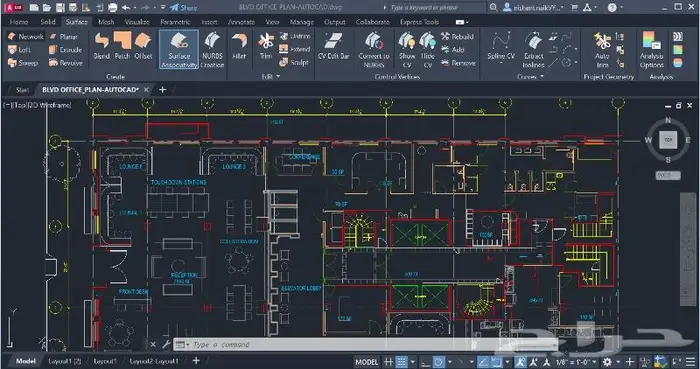The width and height of the screenshot is (700, 369).
Task: Select the surface Extend tool
Action: [295, 50]
